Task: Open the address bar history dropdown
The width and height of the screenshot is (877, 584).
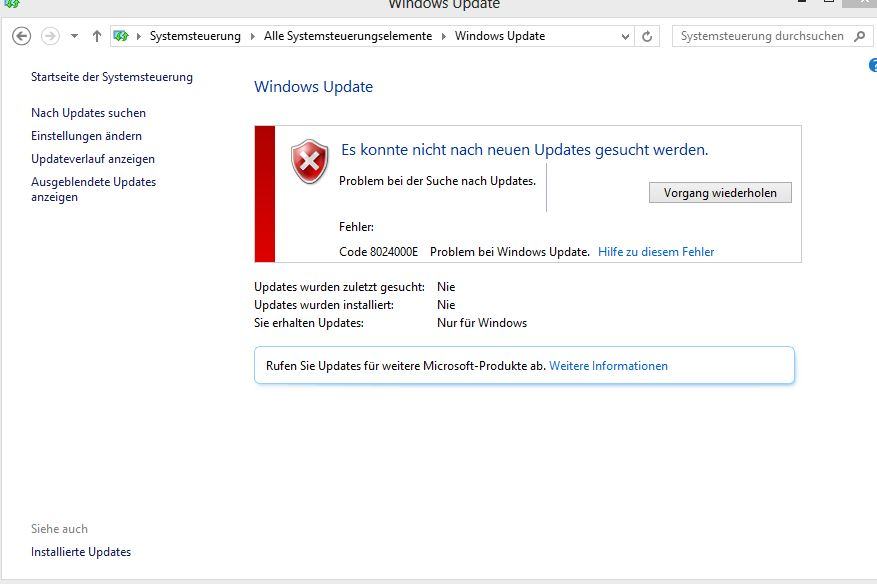Action: click(x=625, y=36)
